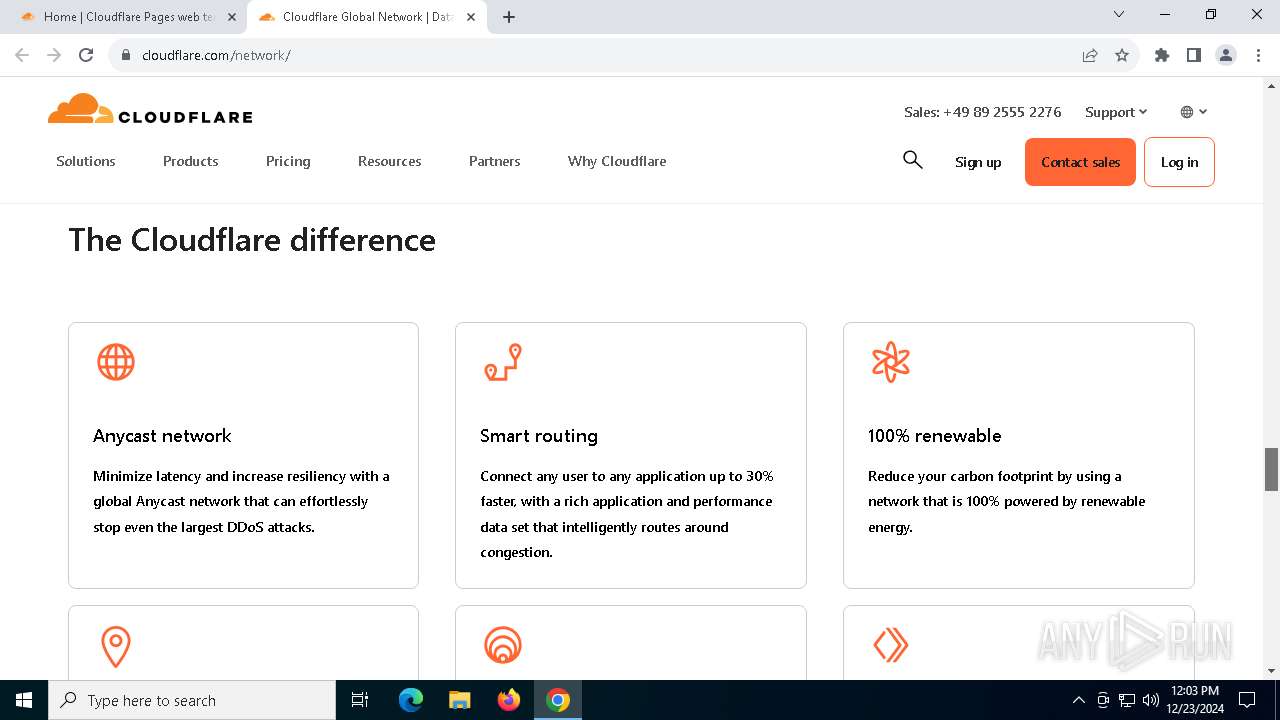This screenshot has width=1280, height=720.
Task: Open the Solutions menu
Action: click(x=86, y=161)
